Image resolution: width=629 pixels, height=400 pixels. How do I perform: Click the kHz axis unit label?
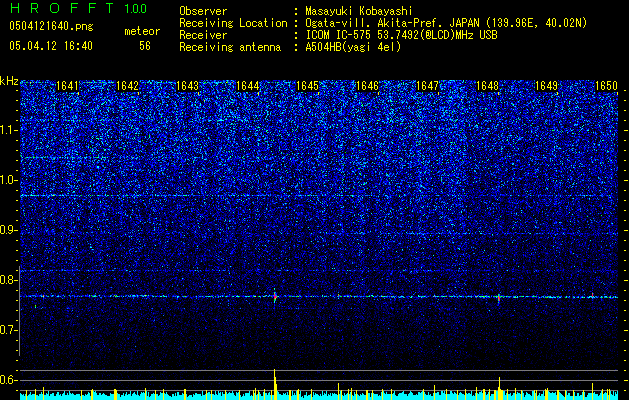(x=9, y=81)
